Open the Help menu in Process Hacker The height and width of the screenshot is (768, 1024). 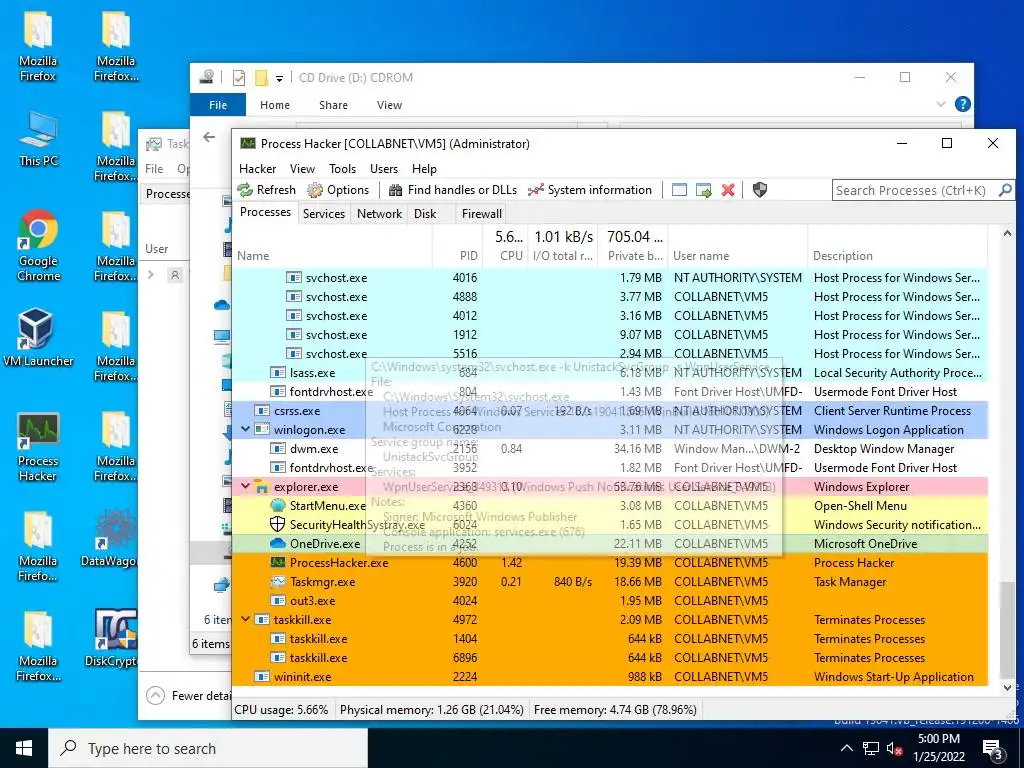pos(424,168)
